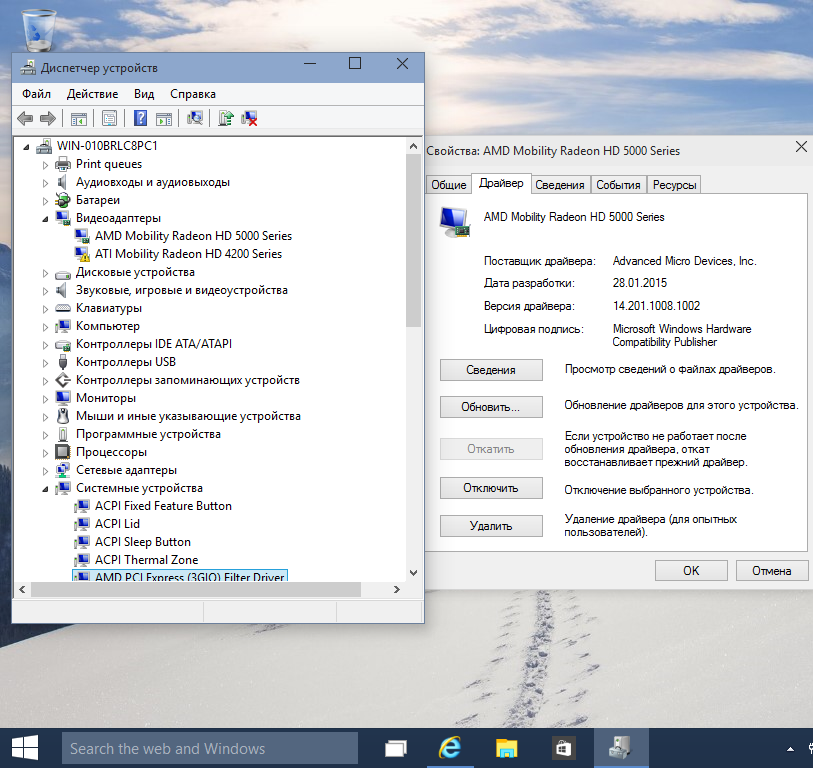Open File Explorer from the taskbar
Screen dimensions: 813x768
tap(506, 748)
